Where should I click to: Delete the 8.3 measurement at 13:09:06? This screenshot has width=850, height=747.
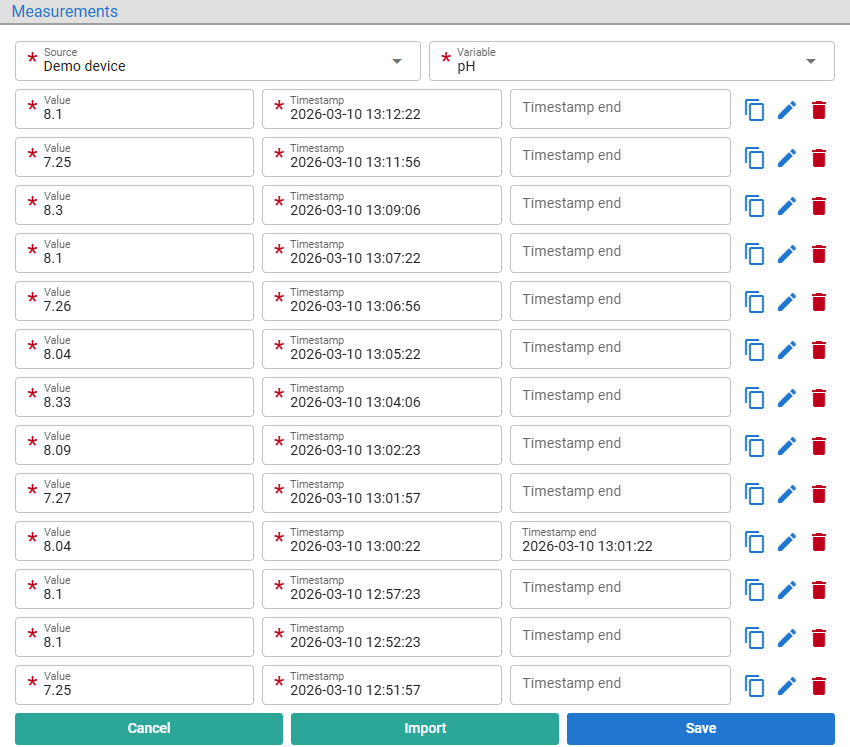tap(819, 206)
